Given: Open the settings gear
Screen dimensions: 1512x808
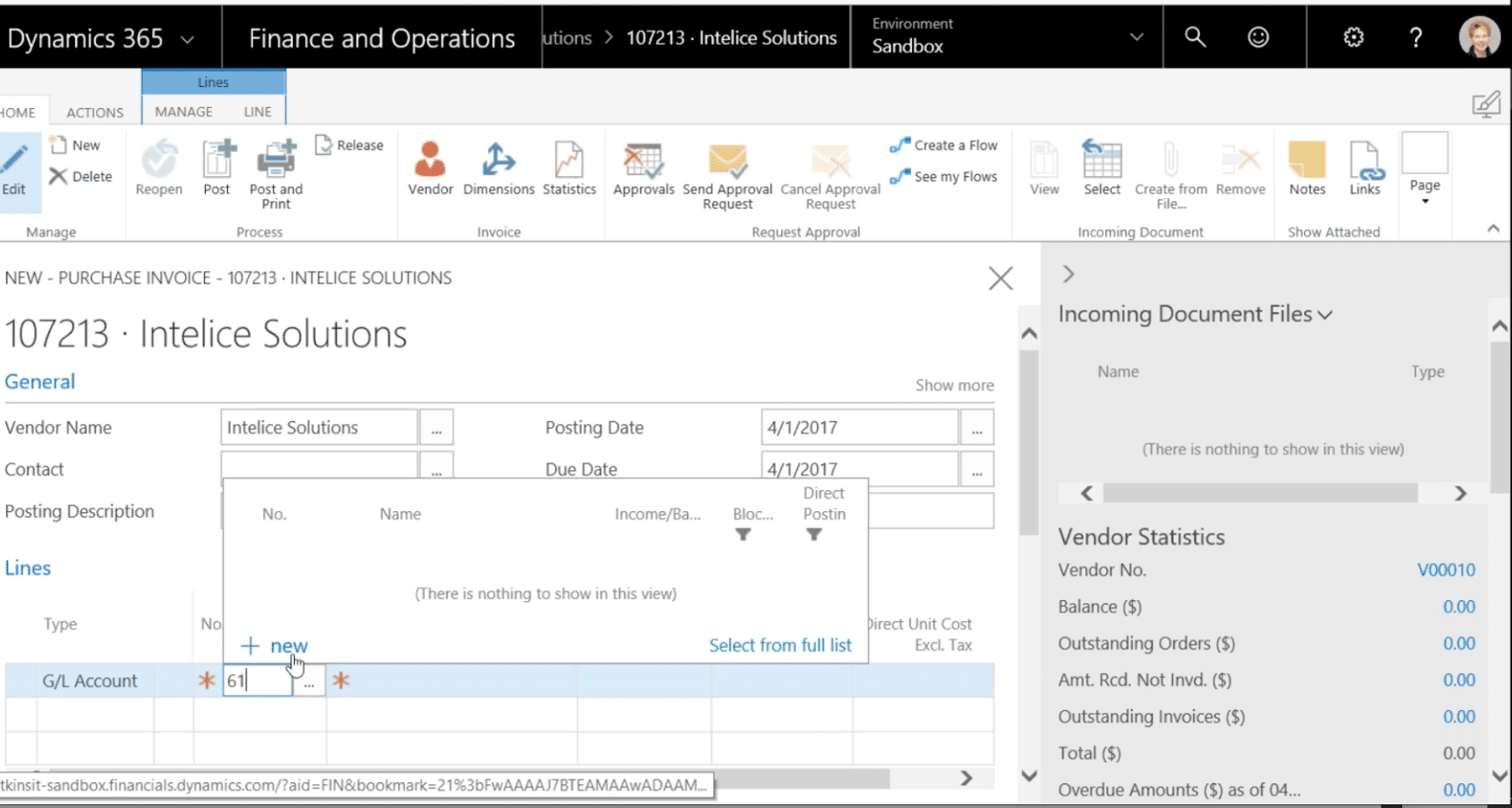Looking at the screenshot, I should pyautogui.click(x=1354, y=37).
